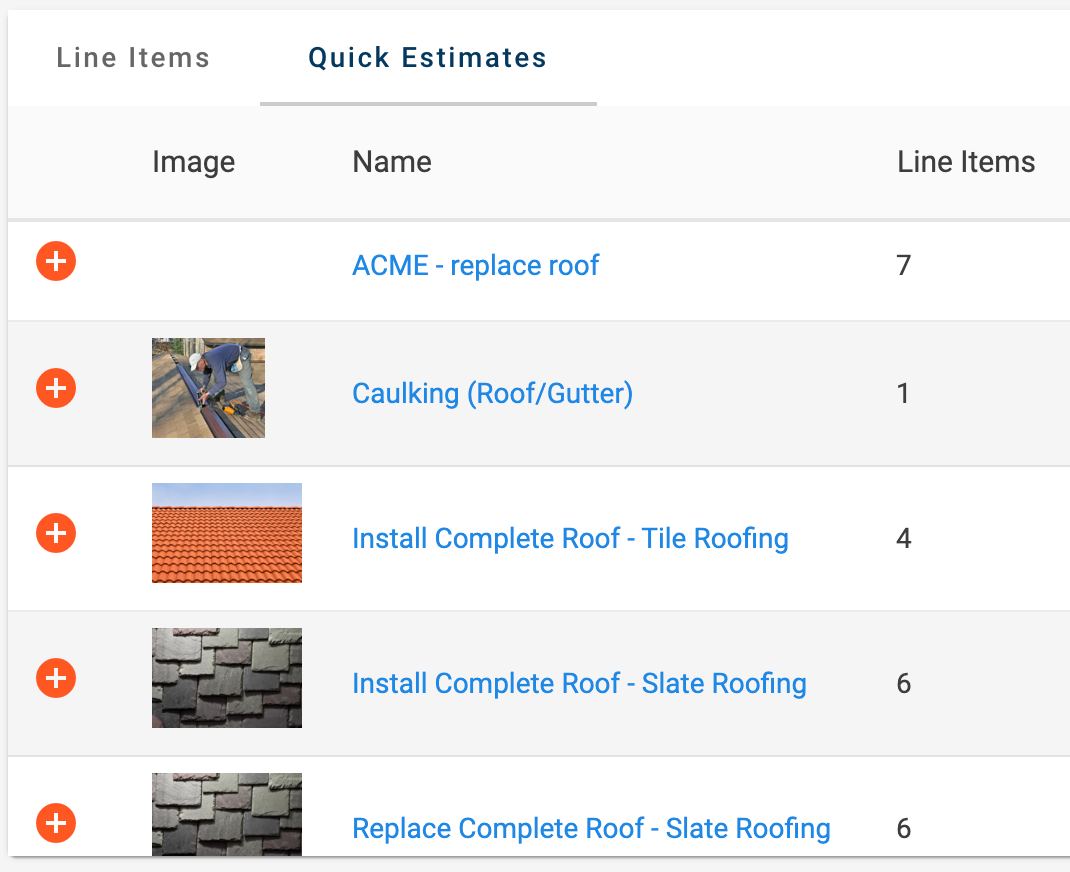The height and width of the screenshot is (872, 1070).
Task: Open Install Complete Roof - Slate Roofing
Action: [x=579, y=684]
